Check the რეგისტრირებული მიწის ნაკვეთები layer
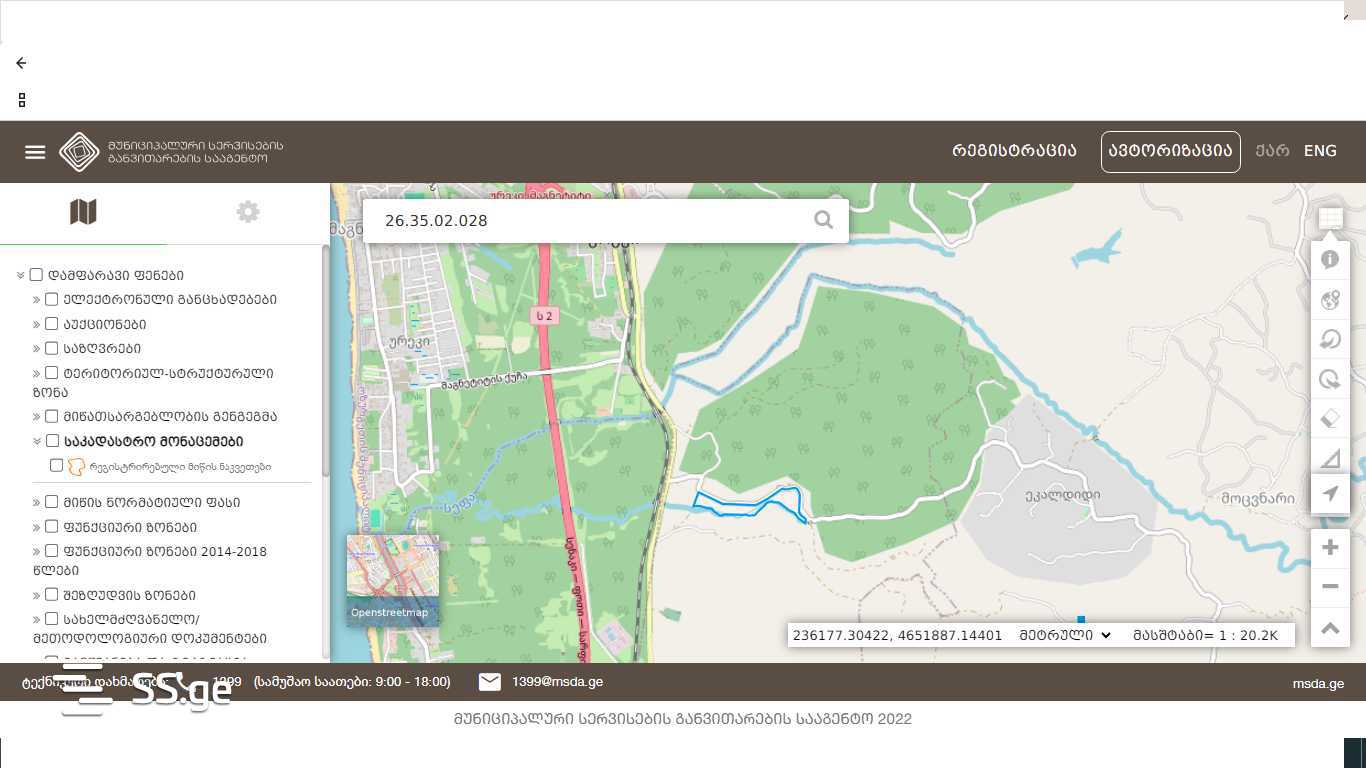The image size is (1366, 768). point(57,465)
